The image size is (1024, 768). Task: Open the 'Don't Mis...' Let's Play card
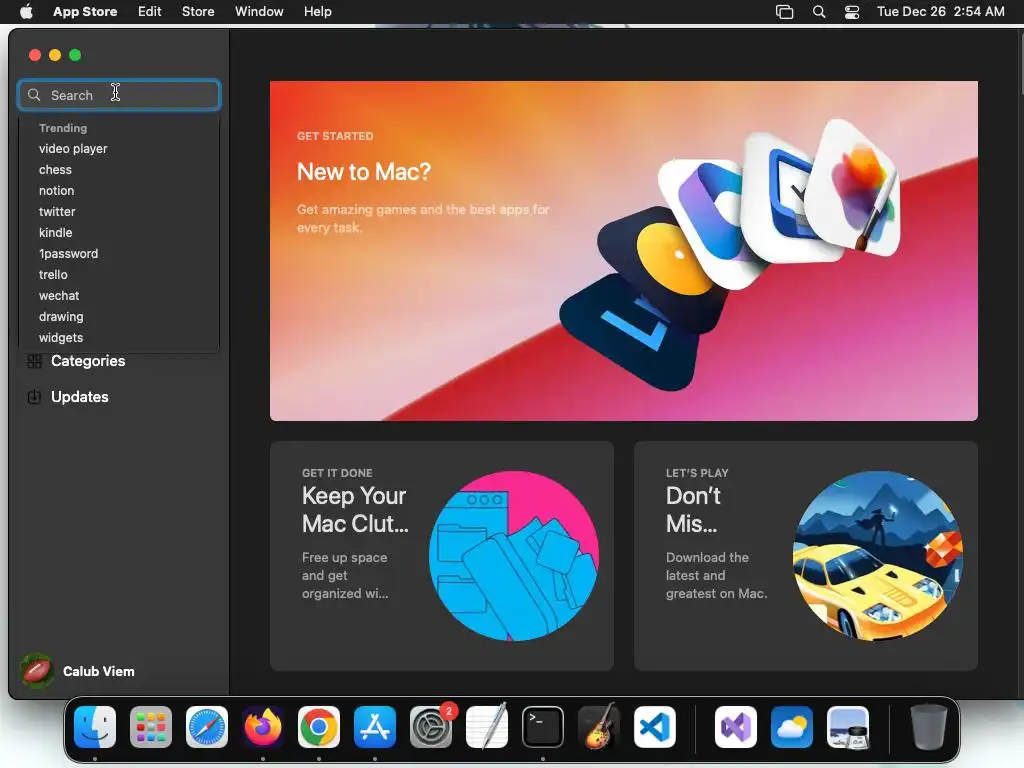point(806,556)
